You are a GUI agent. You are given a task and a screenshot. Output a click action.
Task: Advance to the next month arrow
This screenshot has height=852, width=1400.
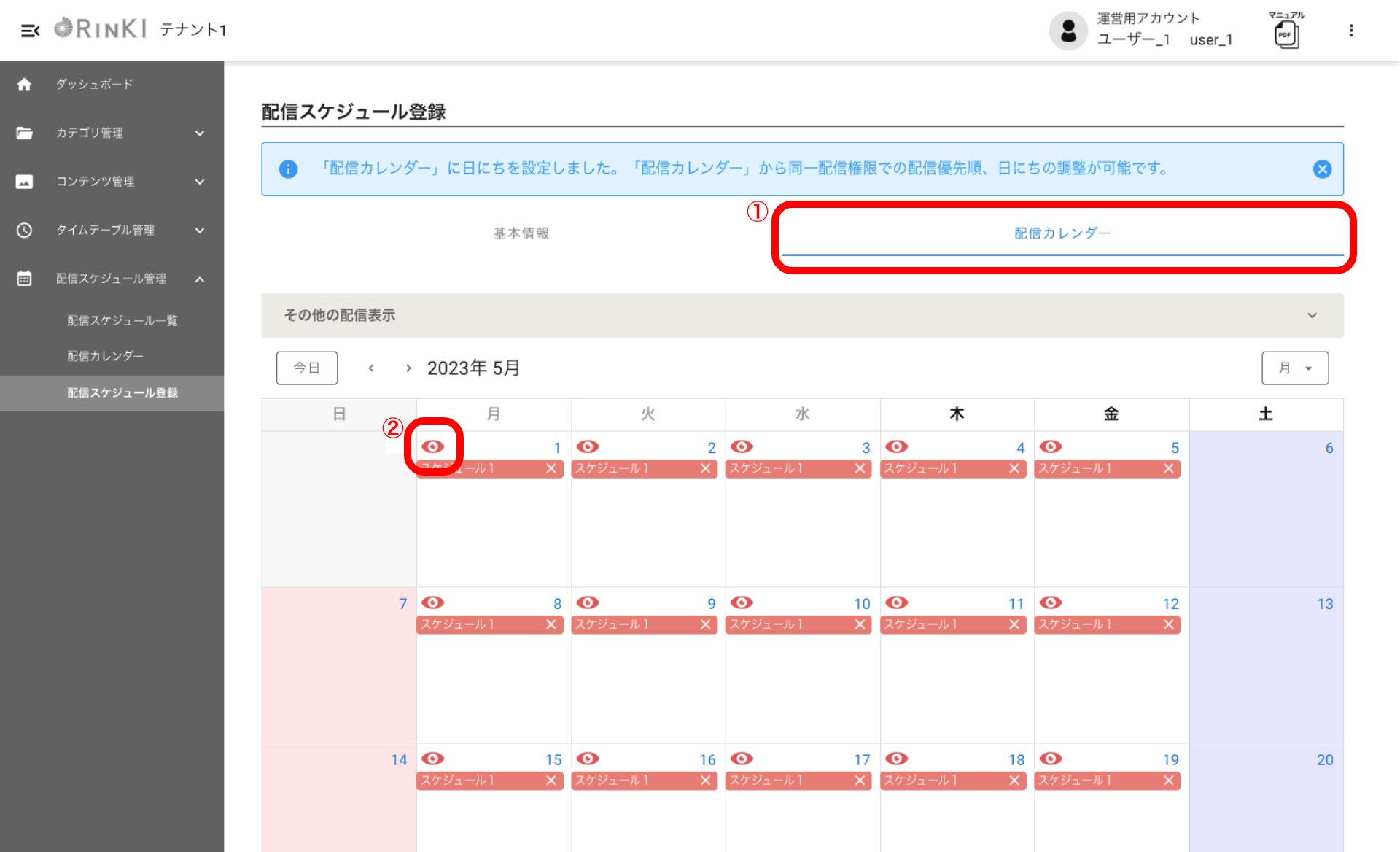click(408, 368)
